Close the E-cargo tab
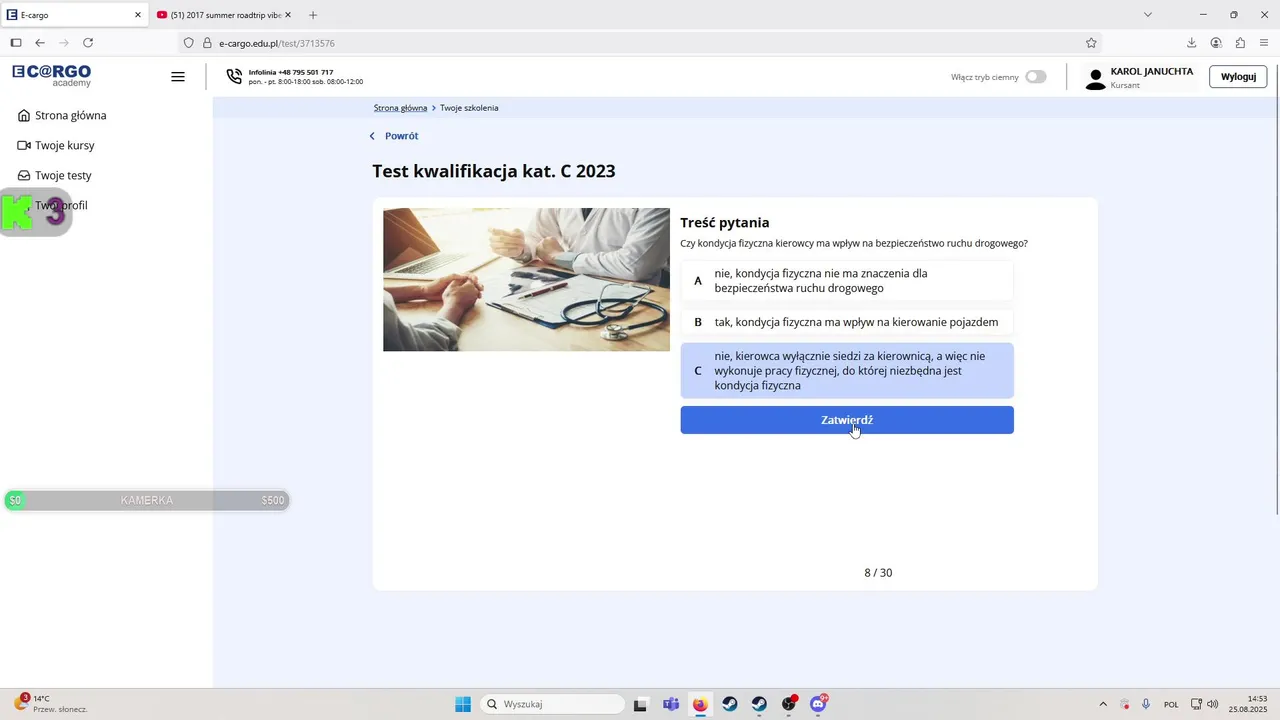This screenshot has height=720, width=1280. (x=138, y=15)
